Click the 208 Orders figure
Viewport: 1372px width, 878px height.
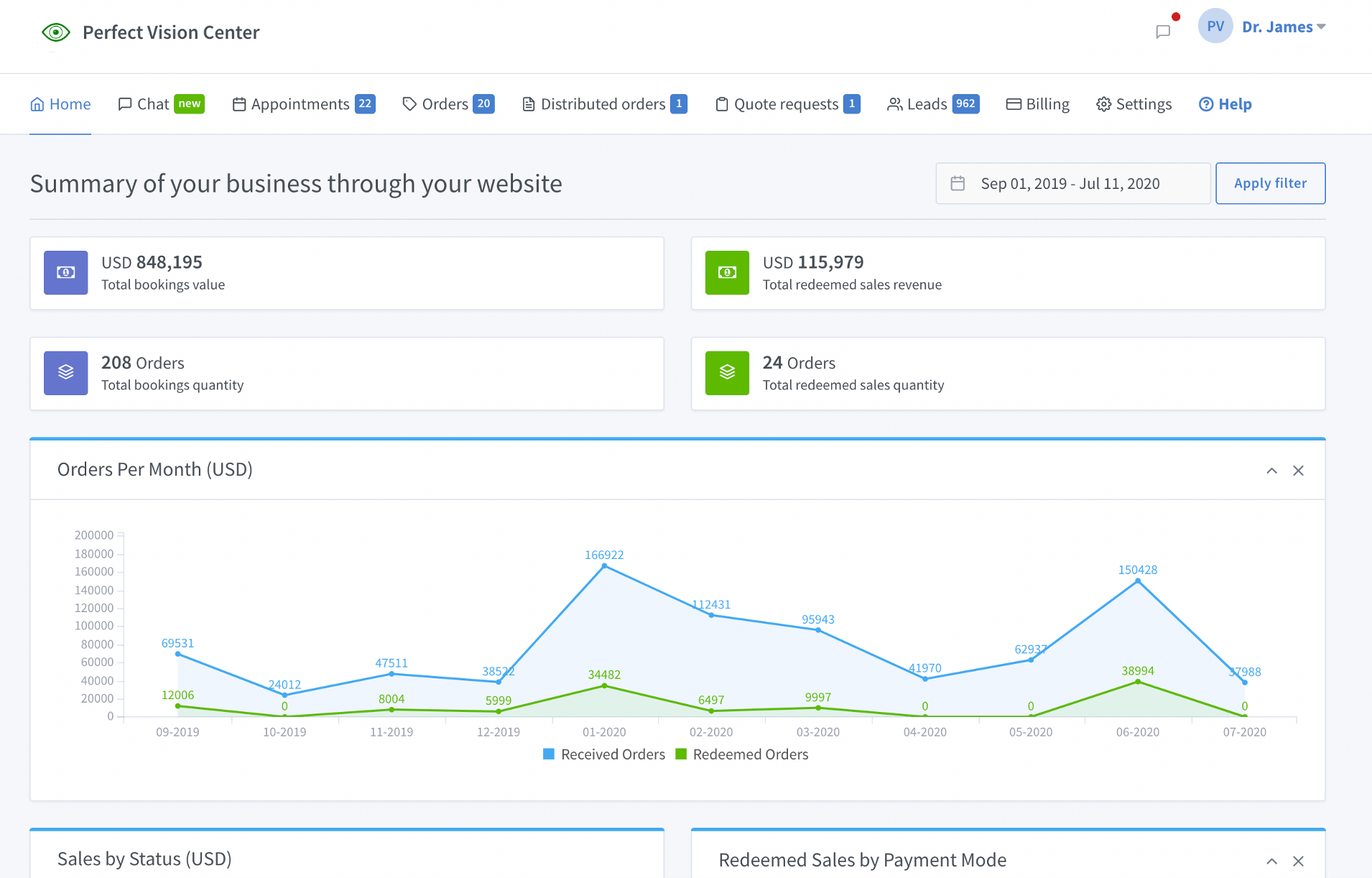143,363
